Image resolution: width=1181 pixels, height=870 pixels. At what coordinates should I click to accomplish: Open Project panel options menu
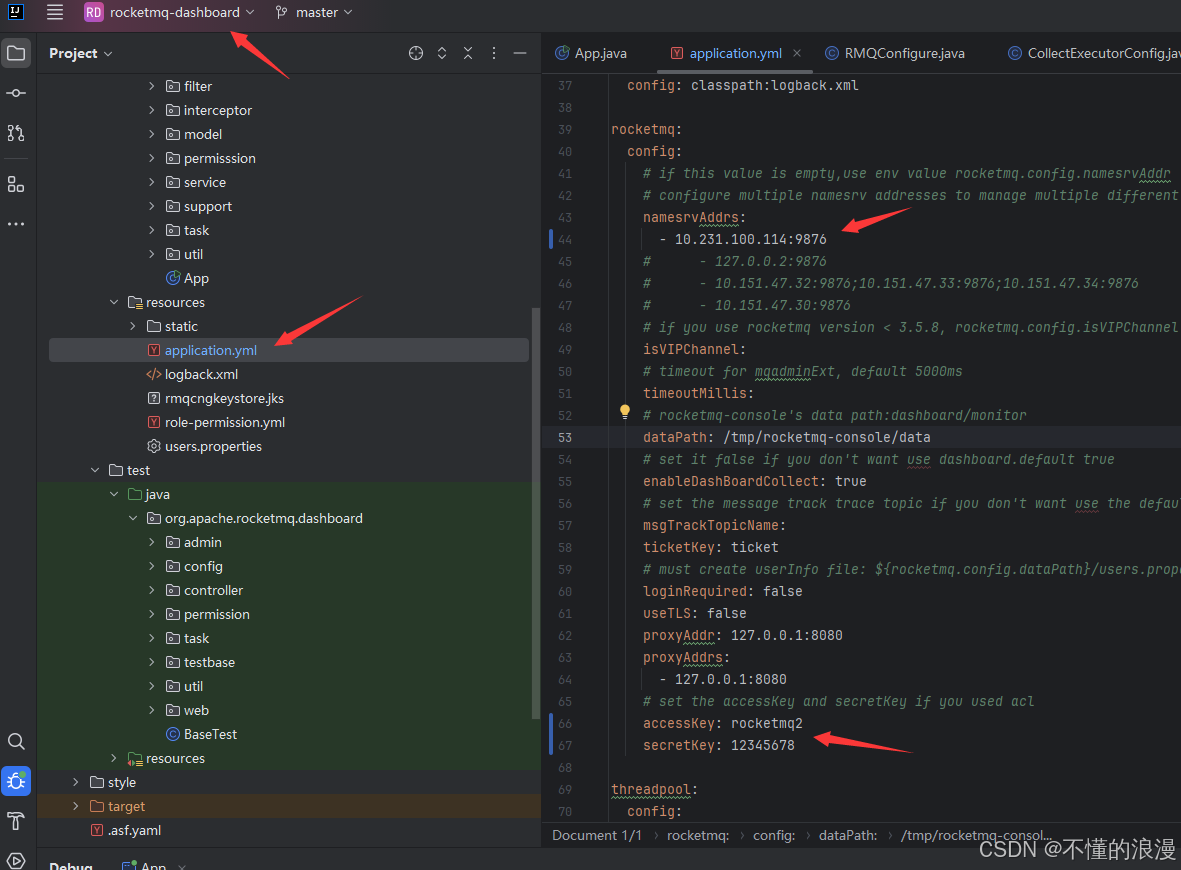click(494, 53)
